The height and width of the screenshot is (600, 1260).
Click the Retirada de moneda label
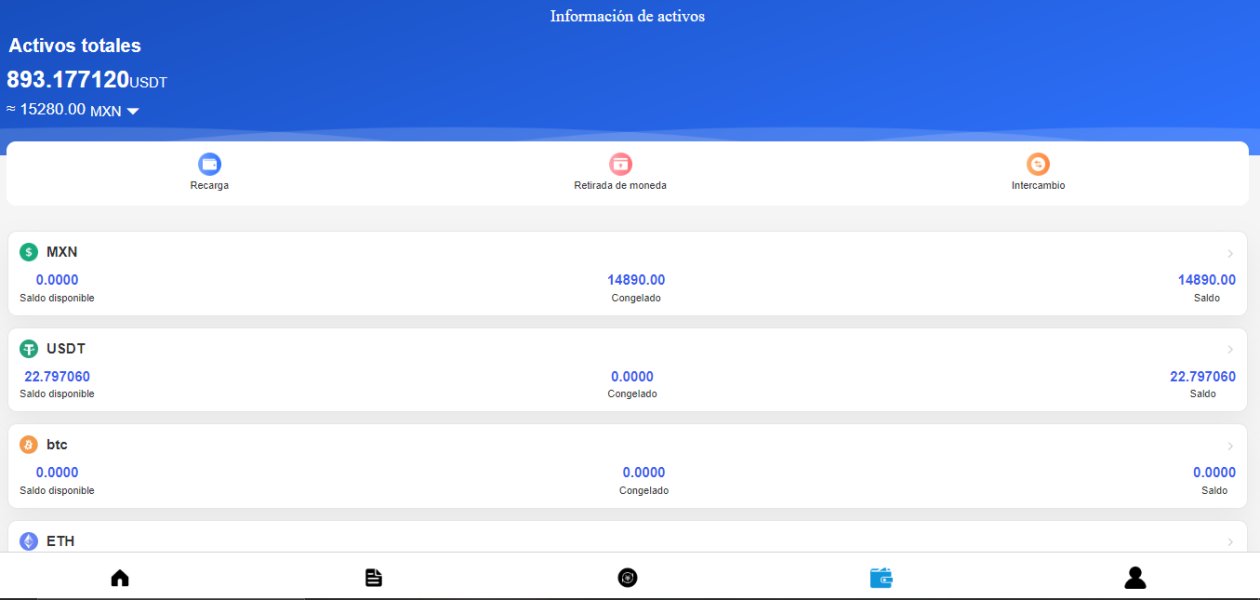click(620, 186)
